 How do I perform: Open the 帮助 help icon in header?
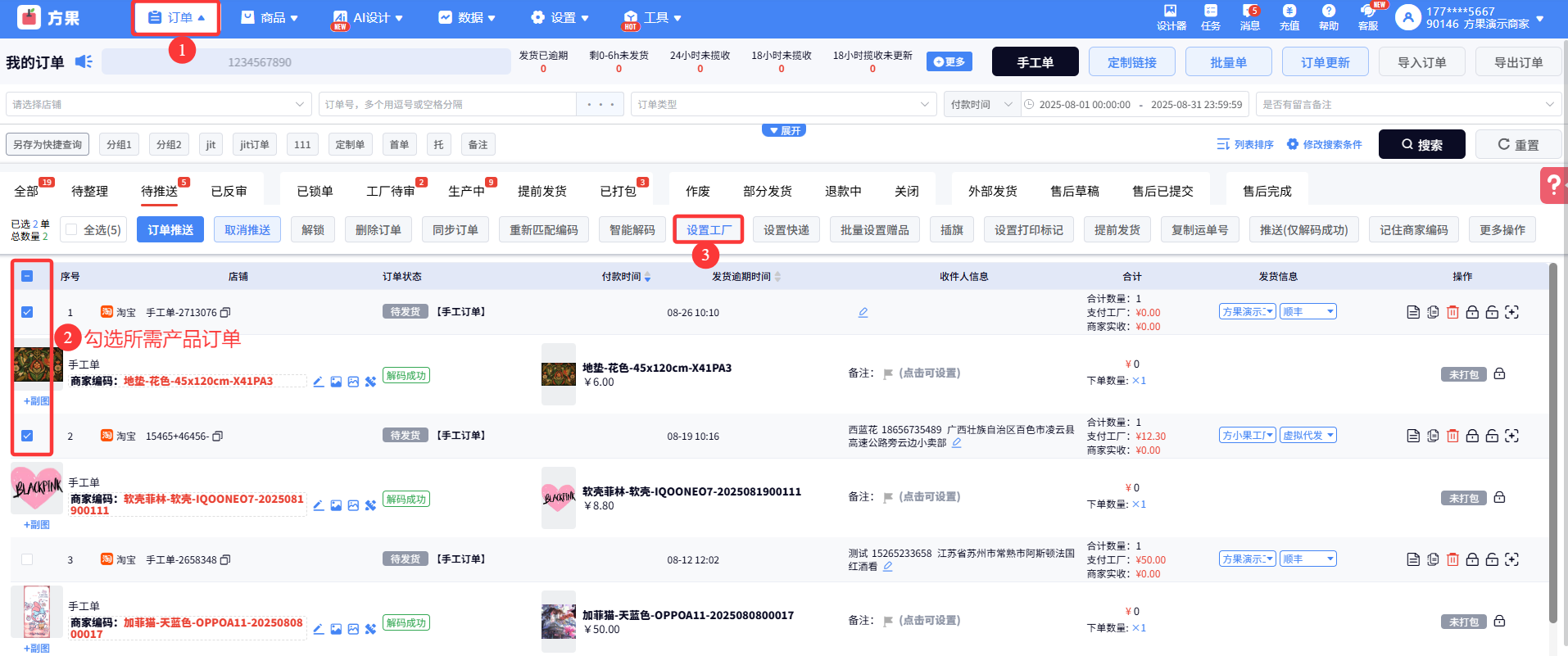[1328, 16]
